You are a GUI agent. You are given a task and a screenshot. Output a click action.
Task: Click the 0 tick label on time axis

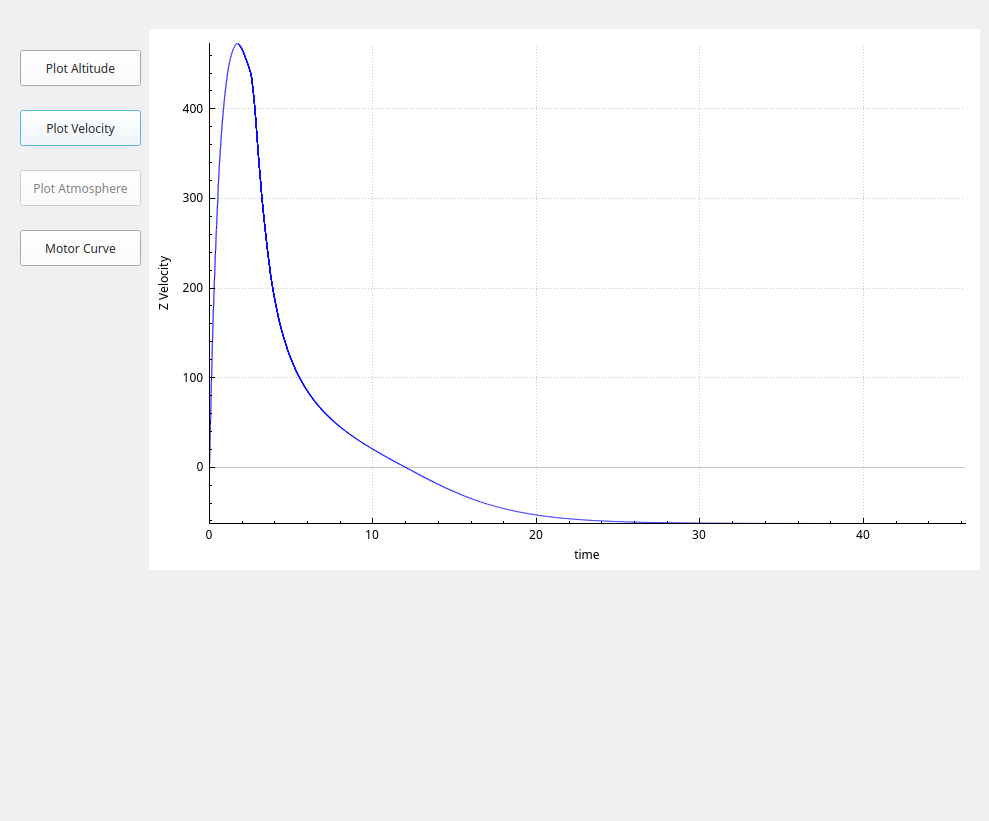pyautogui.click(x=209, y=535)
